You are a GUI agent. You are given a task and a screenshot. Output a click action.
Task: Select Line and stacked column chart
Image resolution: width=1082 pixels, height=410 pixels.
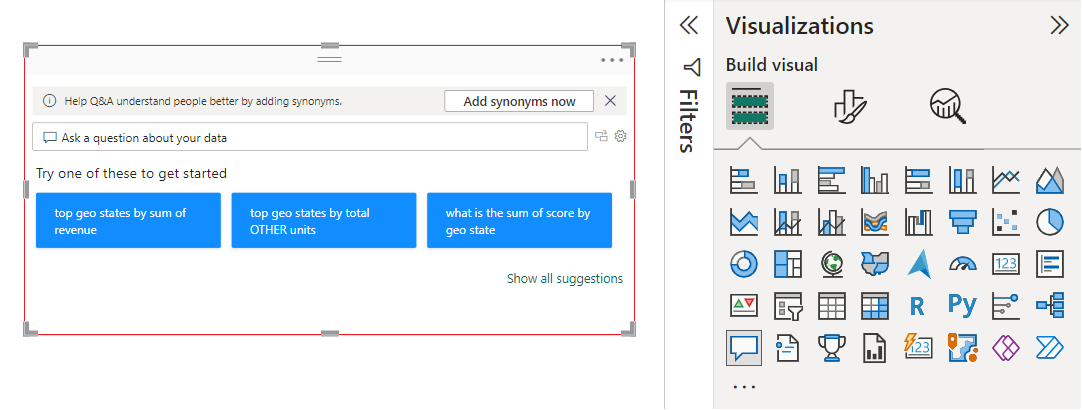pos(787,222)
